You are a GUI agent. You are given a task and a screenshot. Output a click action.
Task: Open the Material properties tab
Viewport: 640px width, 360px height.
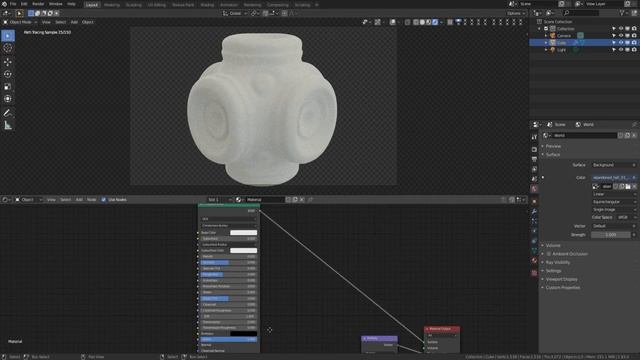(x=534, y=260)
